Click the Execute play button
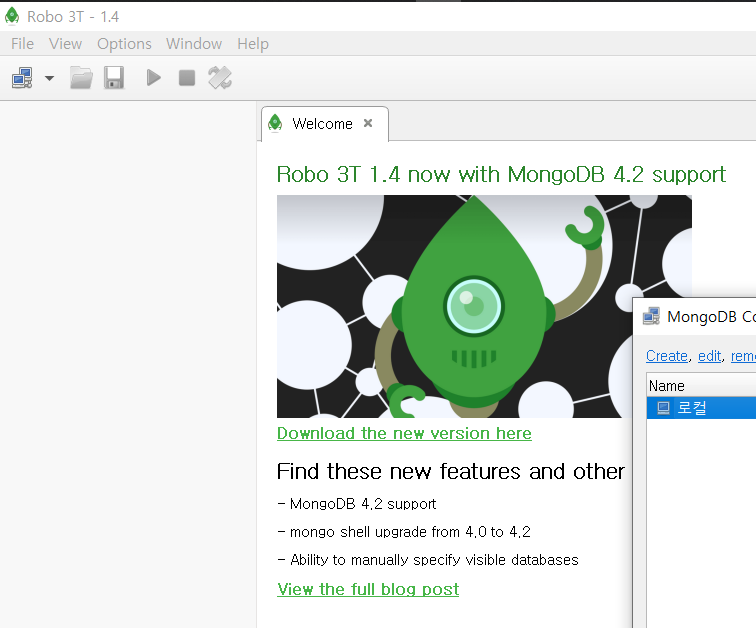This screenshot has height=628, width=756. point(153,78)
